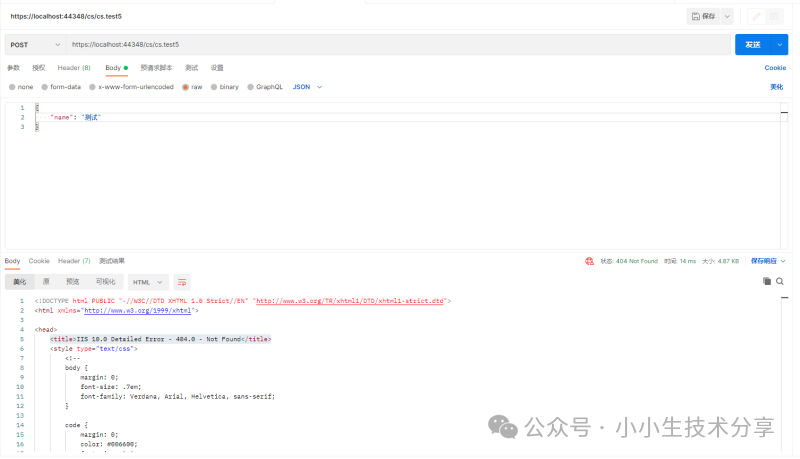The width and height of the screenshot is (800, 459).
Task: Toggle the line wrap icon in response
Action: [182, 282]
